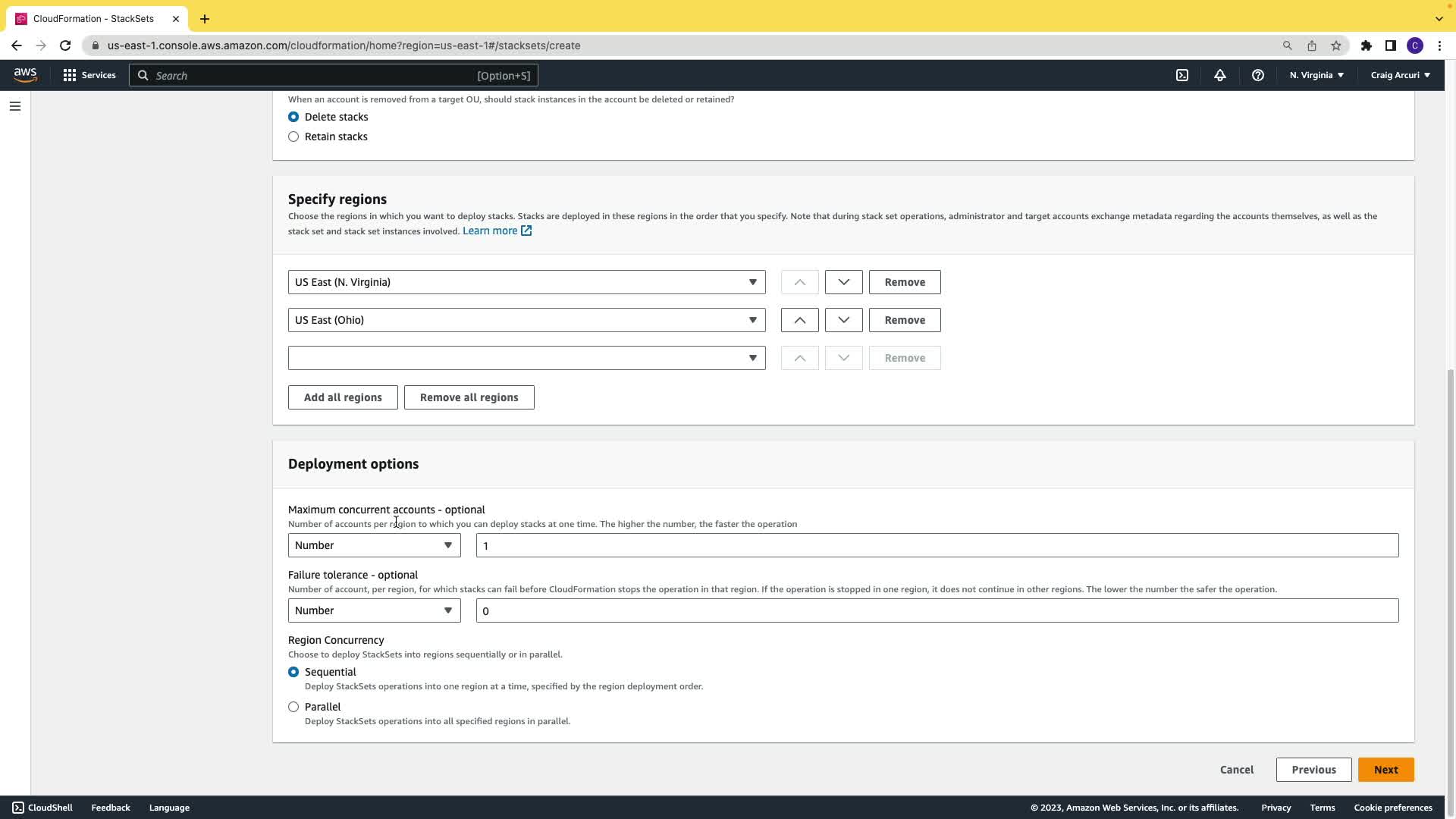This screenshot has width=1456, height=819.
Task: Open the Craig Arcuri account menu
Action: [x=1400, y=75]
